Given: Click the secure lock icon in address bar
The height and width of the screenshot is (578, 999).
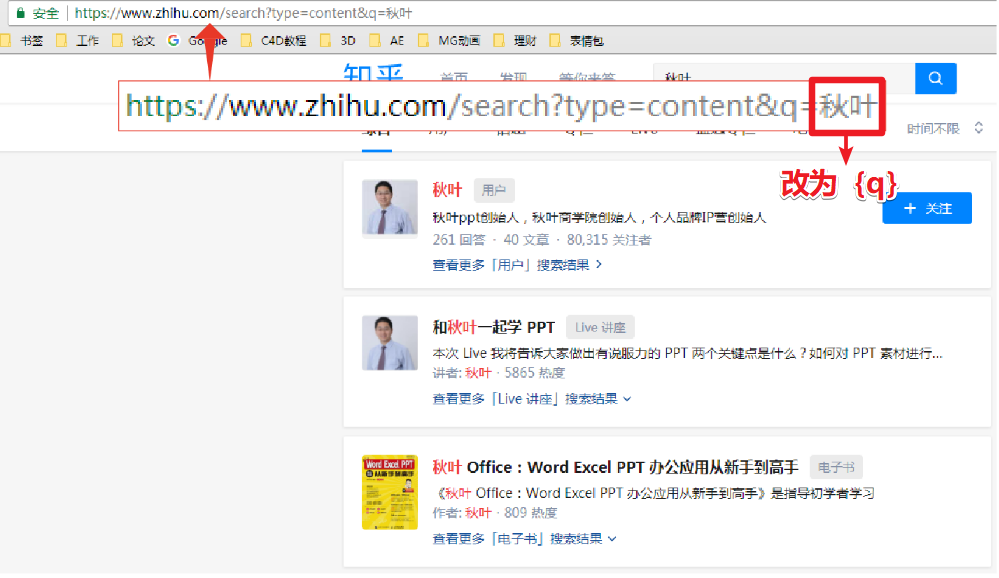Looking at the screenshot, I should 20,13.
